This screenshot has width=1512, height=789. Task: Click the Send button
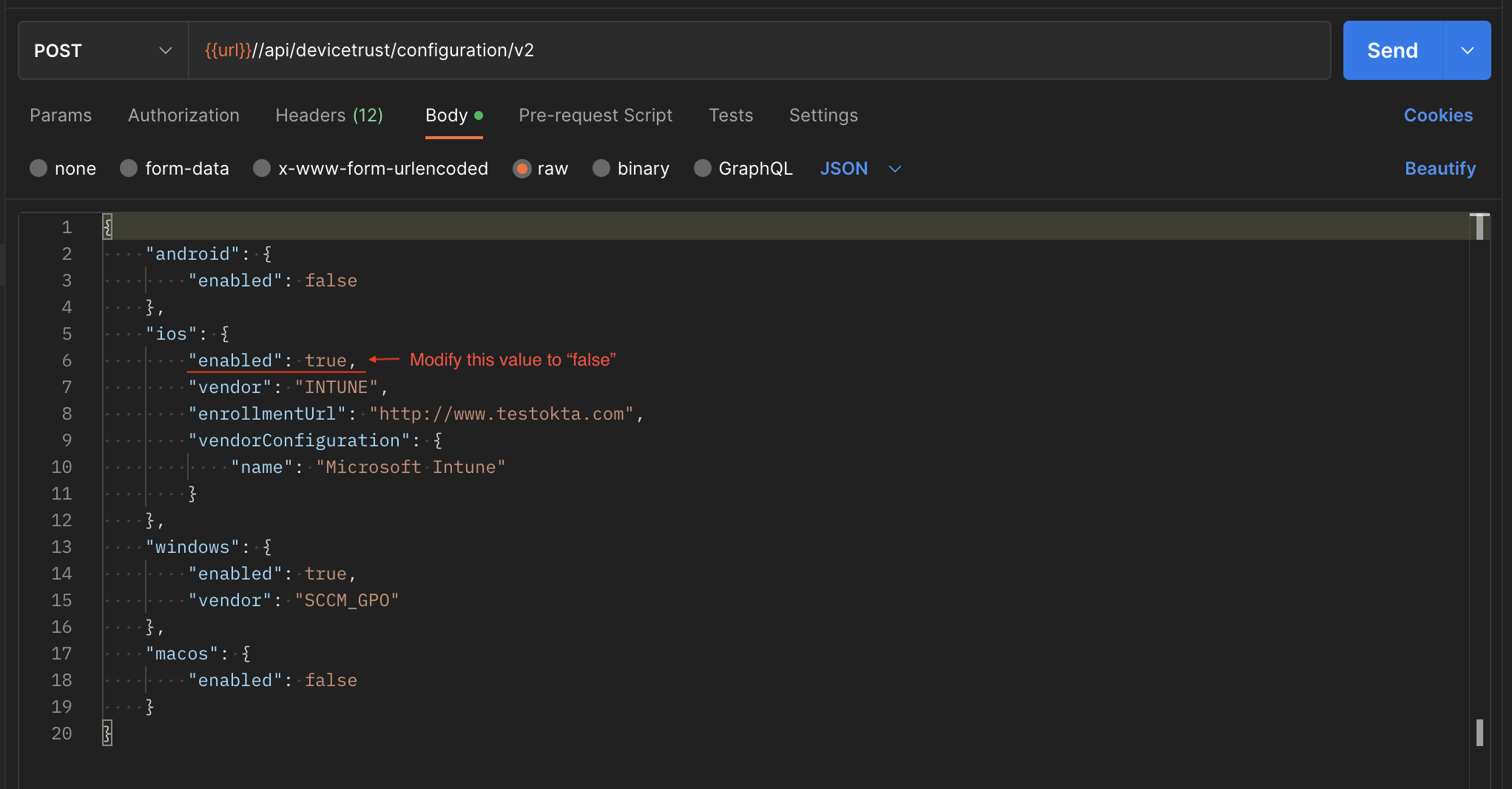(1392, 50)
